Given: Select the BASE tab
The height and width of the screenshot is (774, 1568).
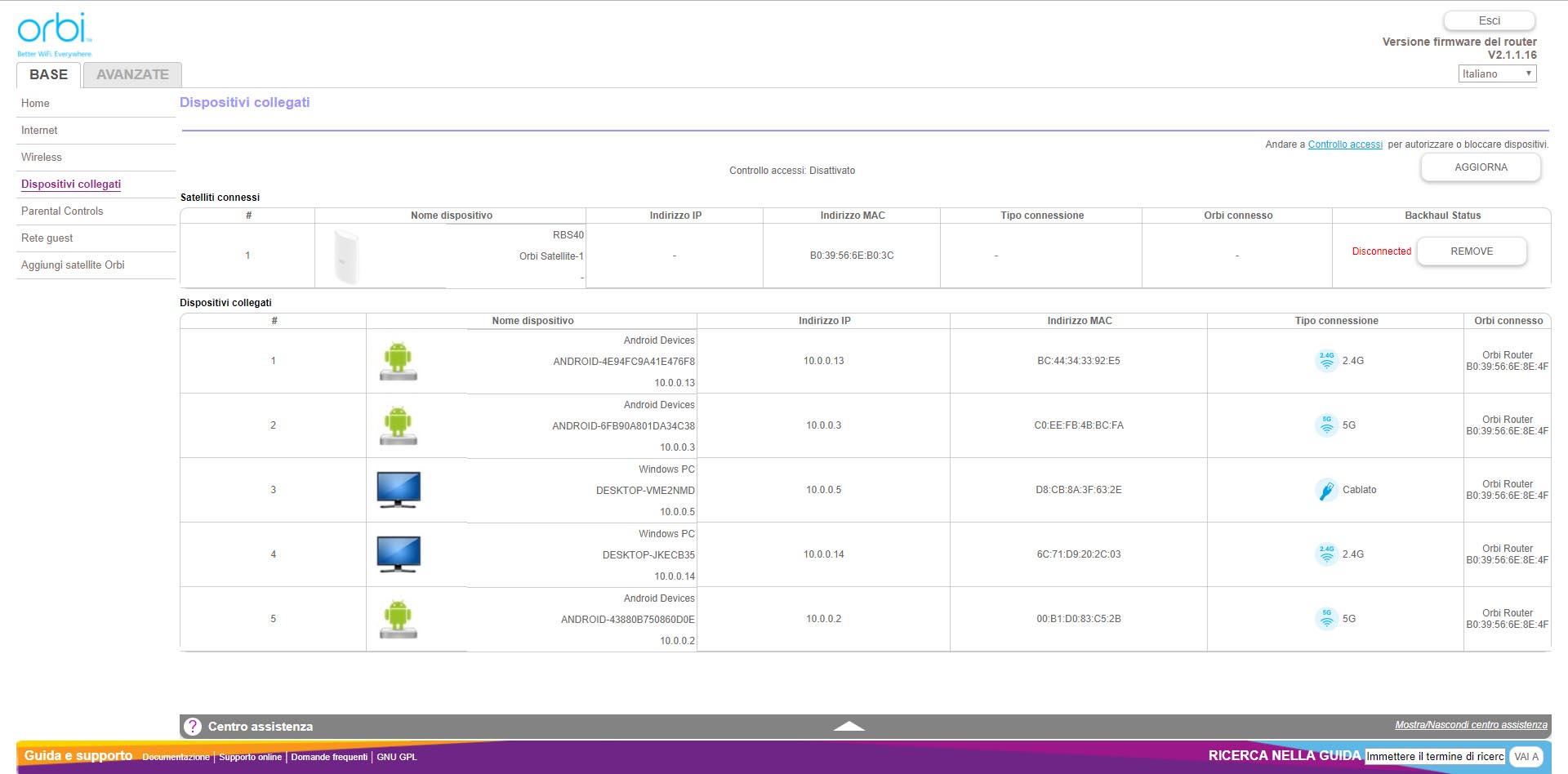Looking at the screenshot, I should [x=49, y=74].
